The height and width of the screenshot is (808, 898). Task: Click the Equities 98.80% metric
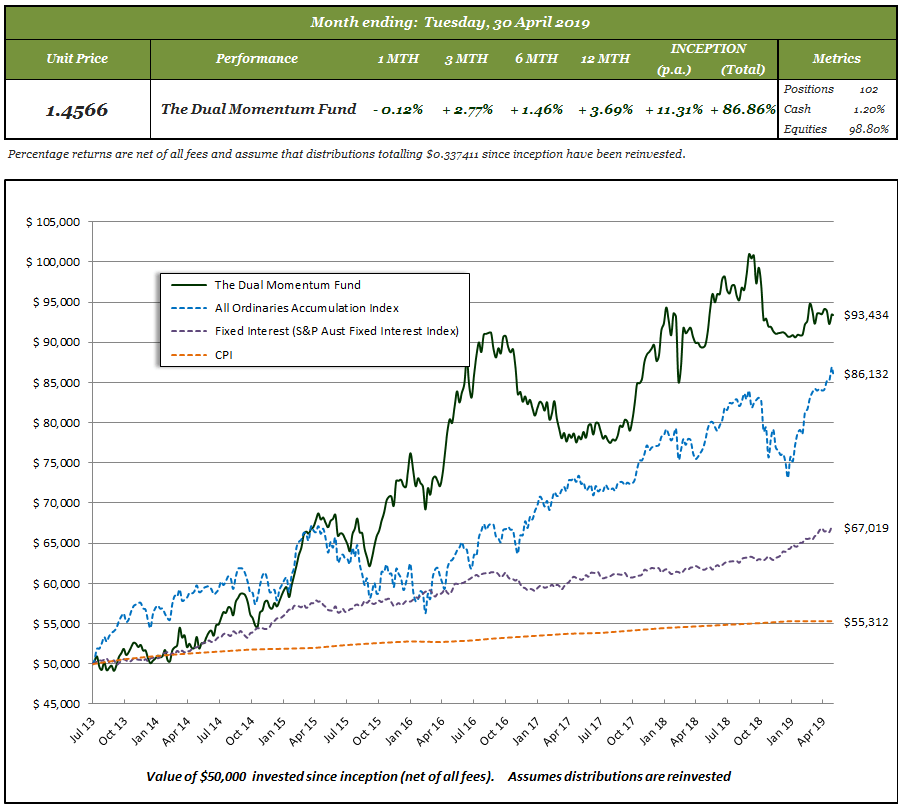(836, 129)
